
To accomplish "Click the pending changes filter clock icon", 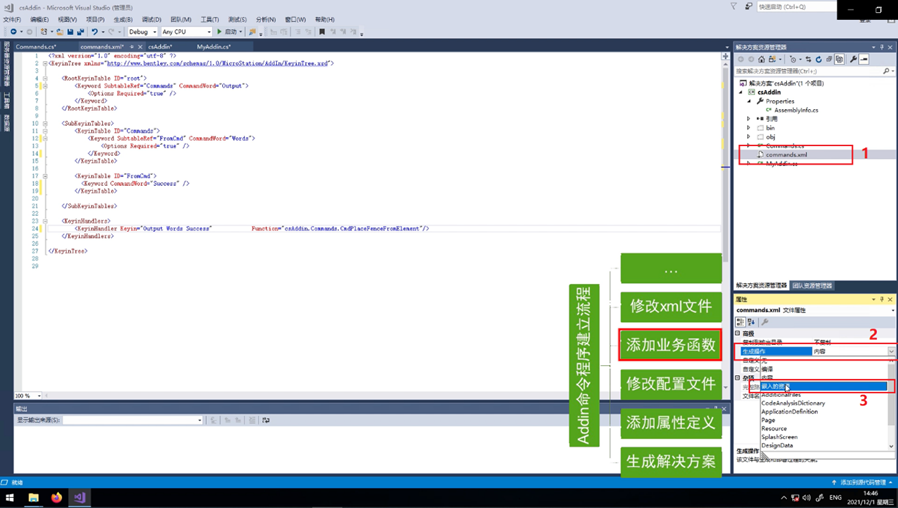I will [793, 59].
